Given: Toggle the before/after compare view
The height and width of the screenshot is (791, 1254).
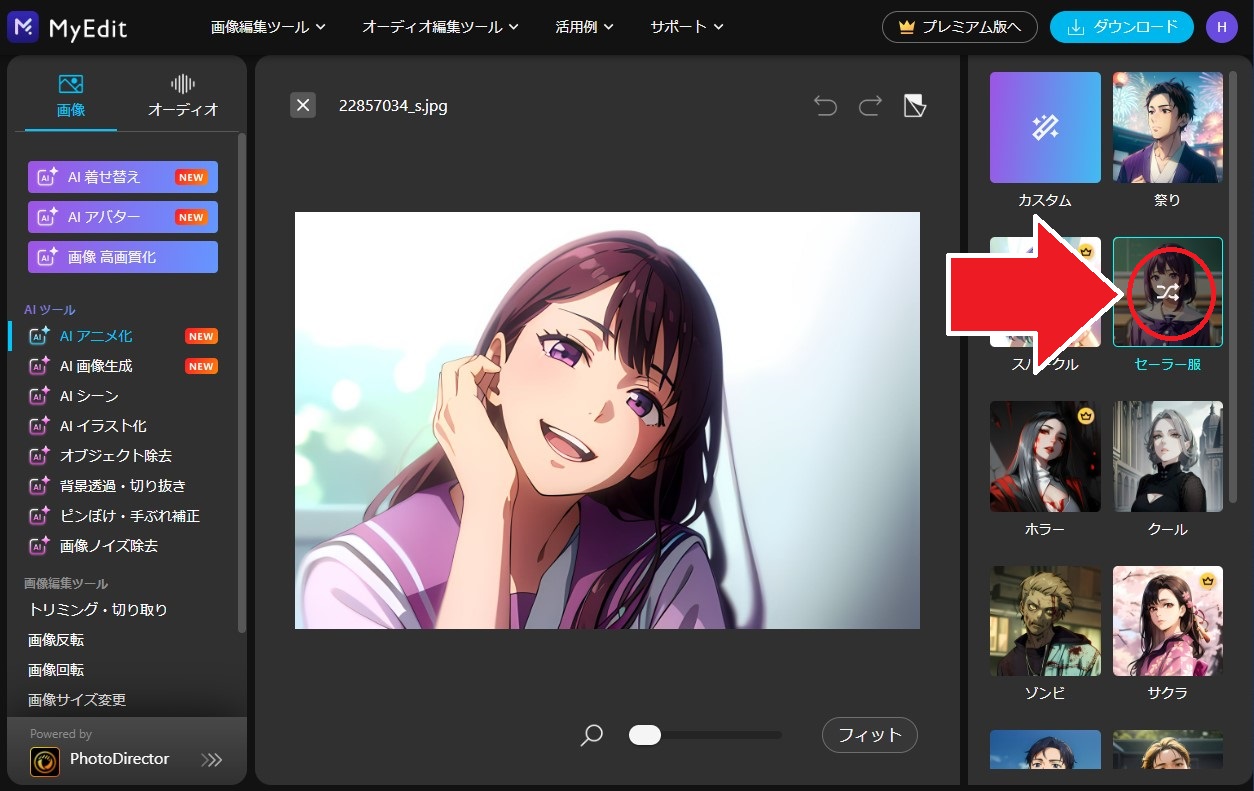Looking at the screenshot, I should point(913,104).
